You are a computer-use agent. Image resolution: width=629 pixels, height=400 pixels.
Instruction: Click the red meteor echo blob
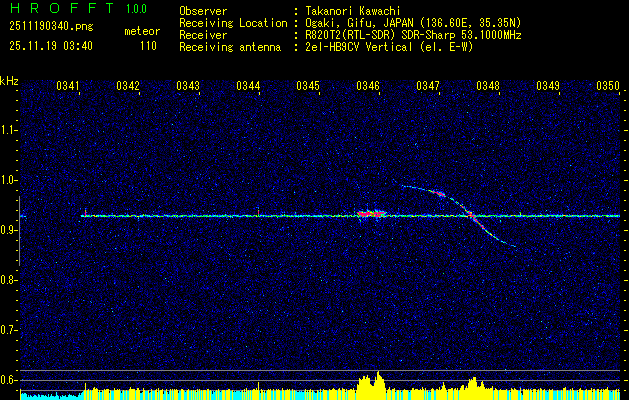pos(371,213)
